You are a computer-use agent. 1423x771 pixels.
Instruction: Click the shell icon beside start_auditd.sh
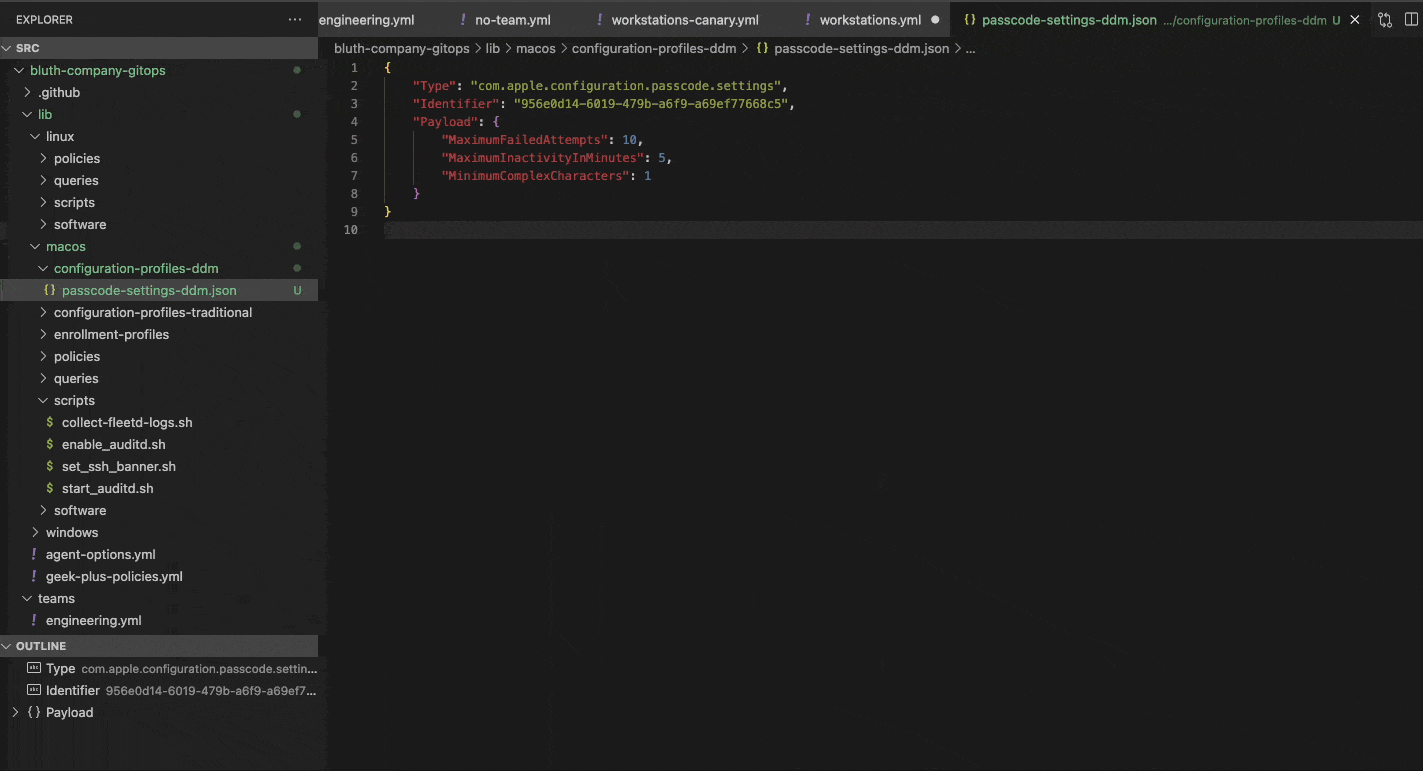[50, 488]
